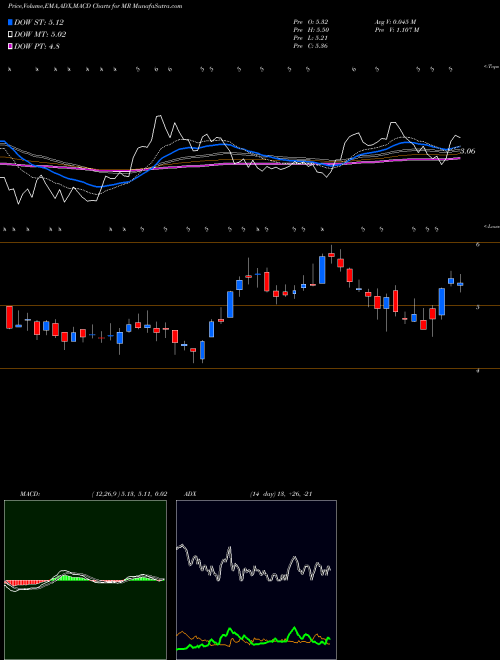Click the thick blue EMA line's right end
Screen dimensions: 500x660
[x=459, y=146]
